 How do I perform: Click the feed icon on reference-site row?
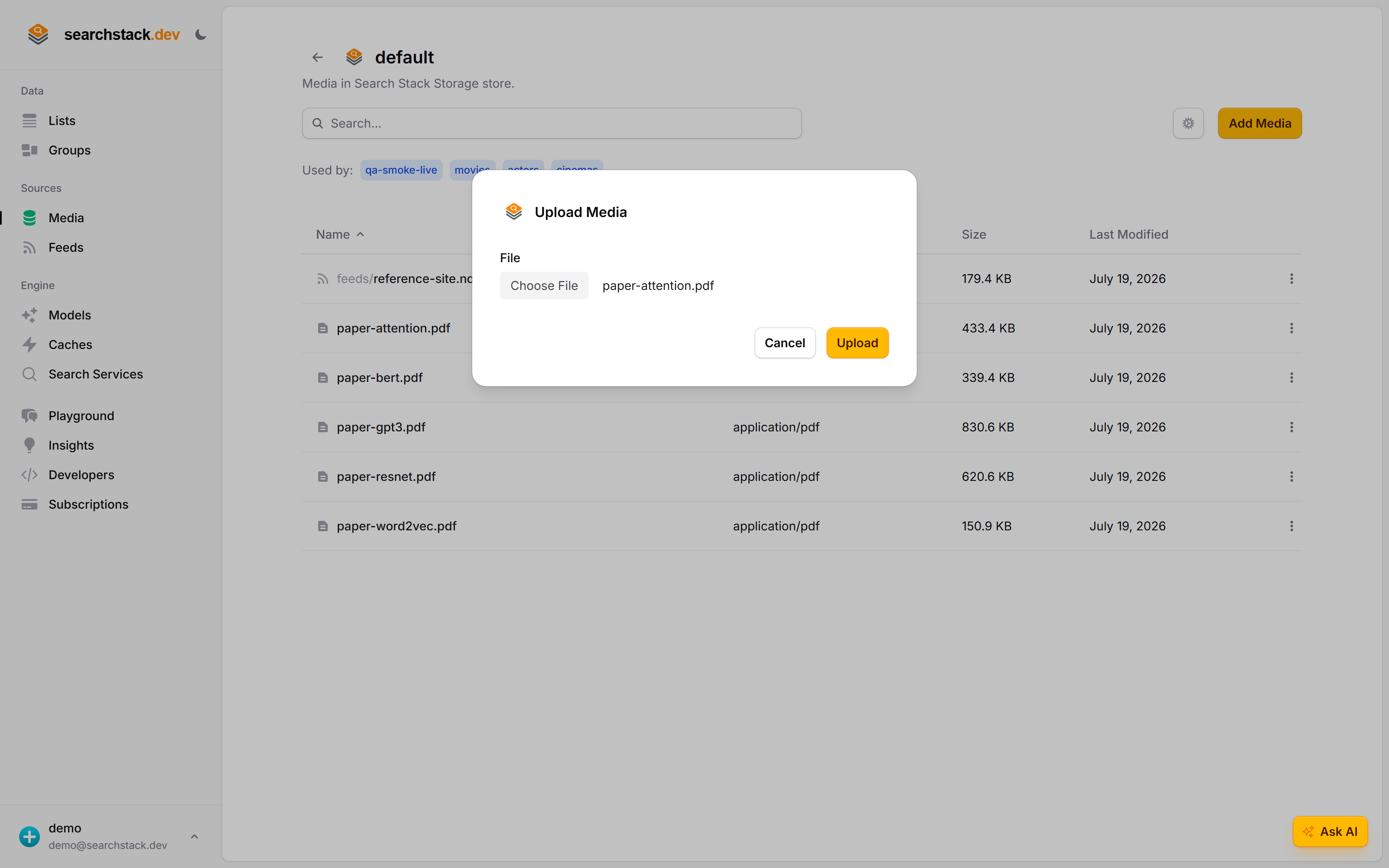pos(323,279)
